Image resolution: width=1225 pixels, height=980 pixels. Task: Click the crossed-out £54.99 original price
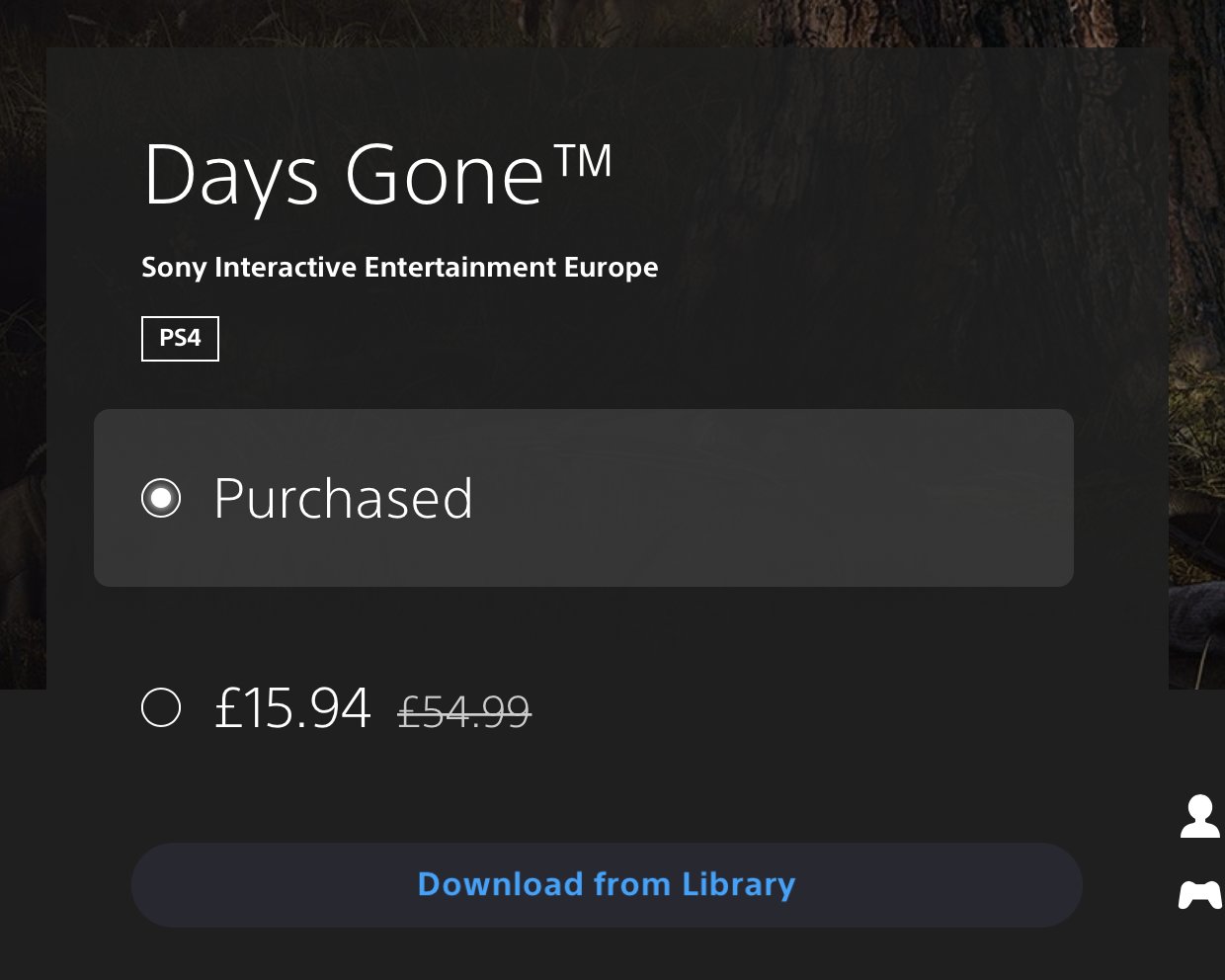[x=464, y=711]
